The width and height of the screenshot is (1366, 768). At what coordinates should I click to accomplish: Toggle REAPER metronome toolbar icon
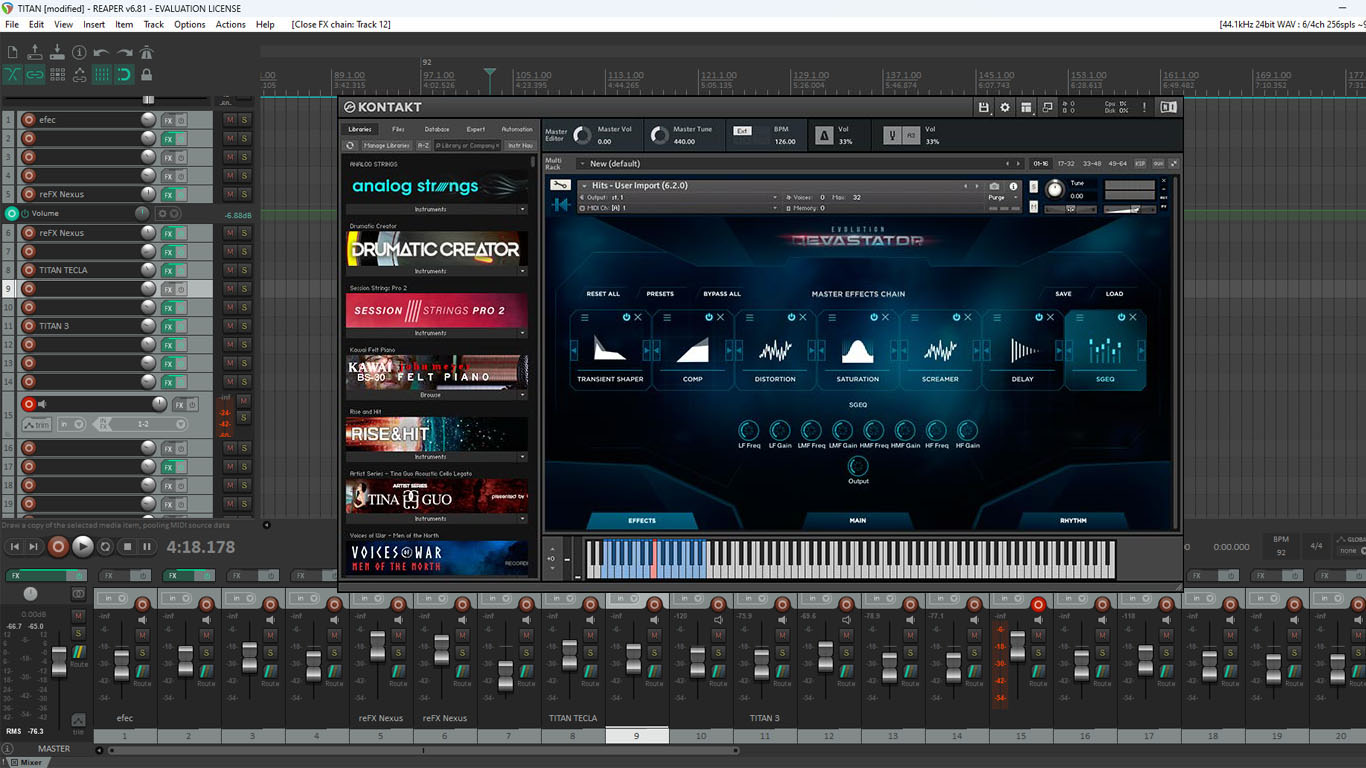tap(146, 52)
